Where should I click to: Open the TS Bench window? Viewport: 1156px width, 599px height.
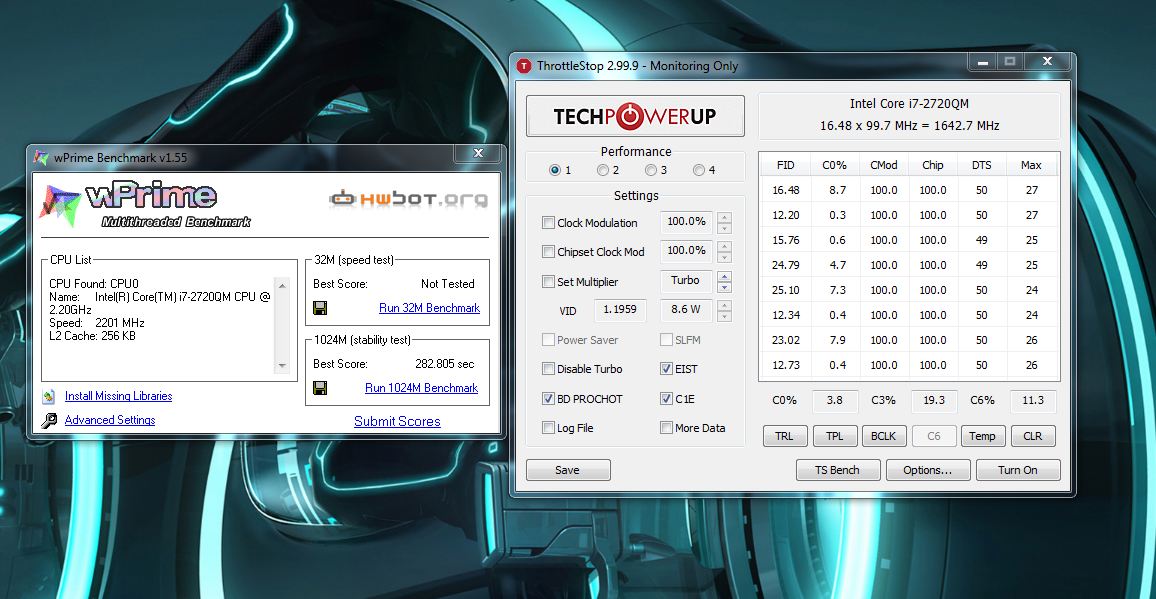(x=838, y=470)
